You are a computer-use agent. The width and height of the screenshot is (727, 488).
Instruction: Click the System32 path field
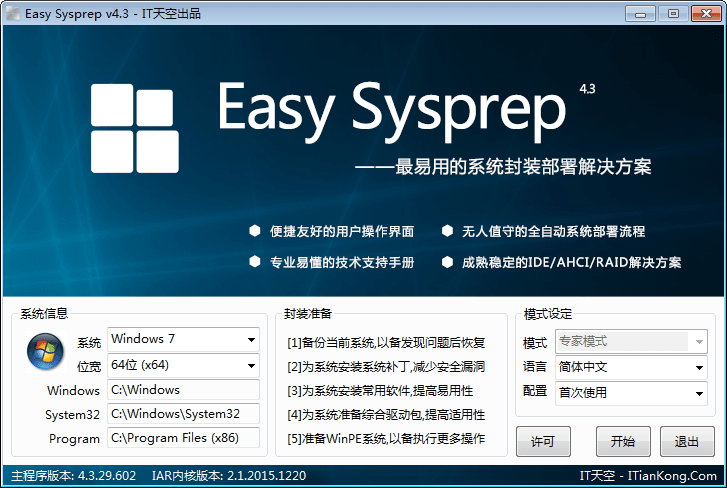tap(183, 414)
